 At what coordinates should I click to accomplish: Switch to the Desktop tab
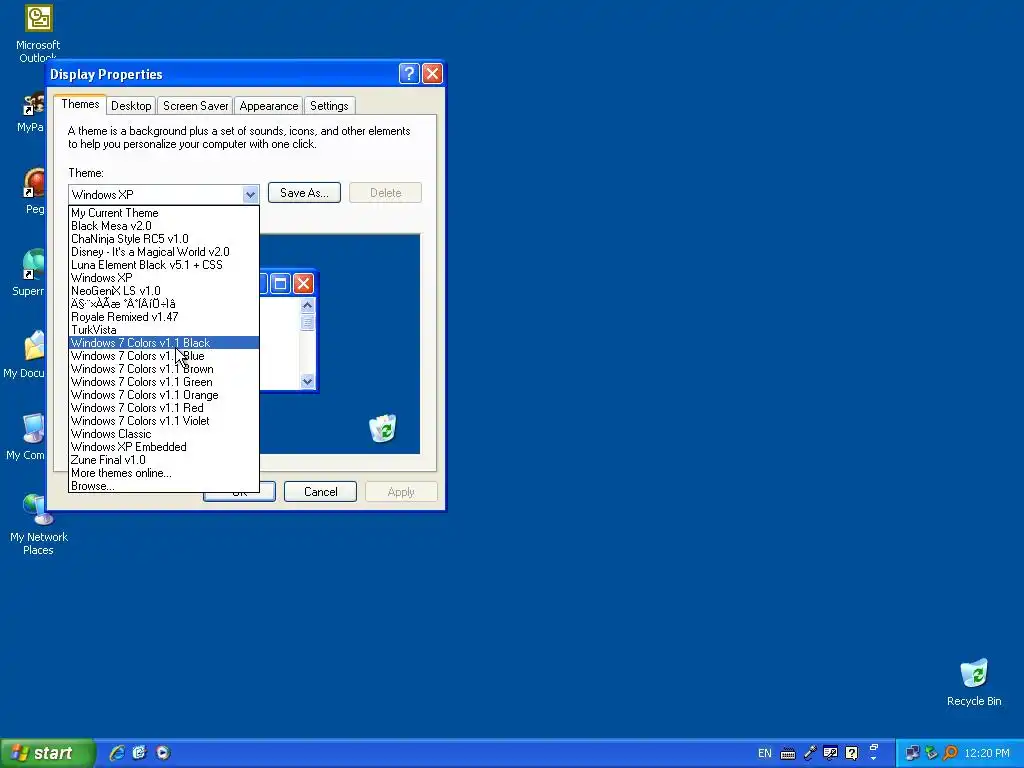(131, 106)
